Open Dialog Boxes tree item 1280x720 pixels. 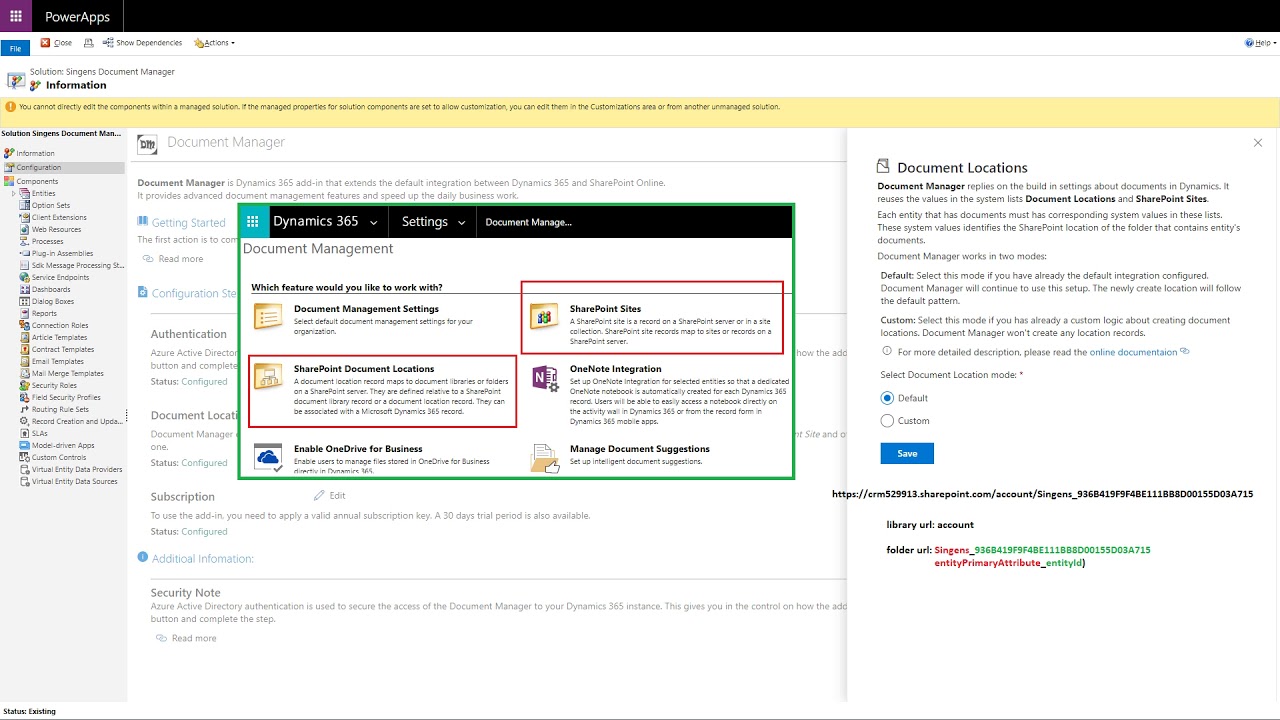pos(53,301)
